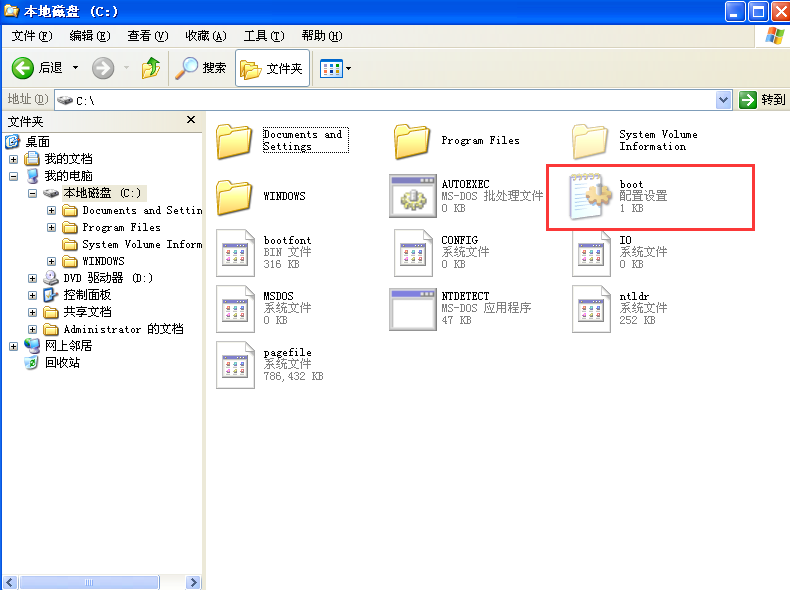Expand Program Files tree node
Image resolution: width=790 pixels, height=590 pixels.
(51, 227)
